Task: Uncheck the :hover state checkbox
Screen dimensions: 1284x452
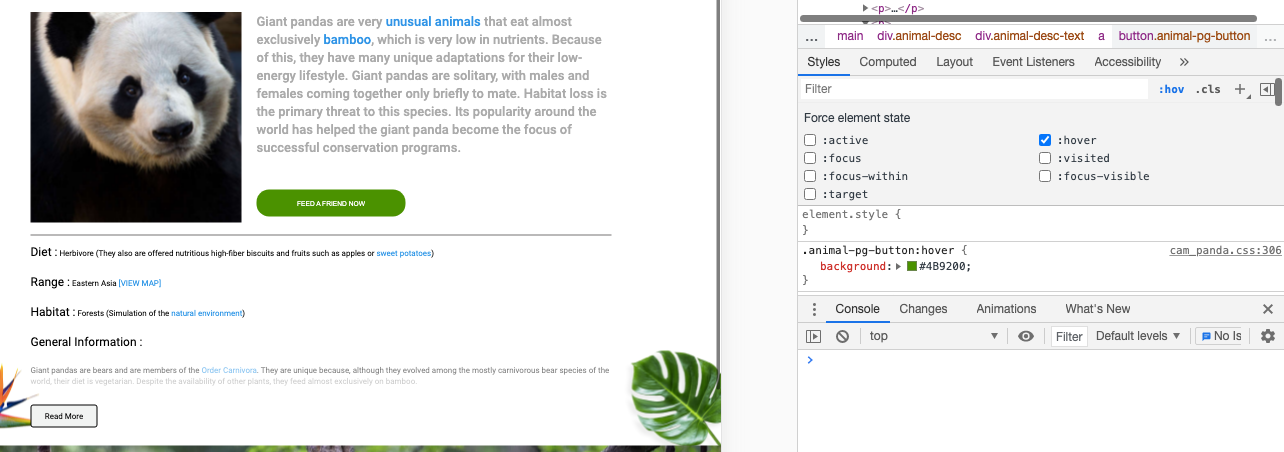Action: [1045, 140]
